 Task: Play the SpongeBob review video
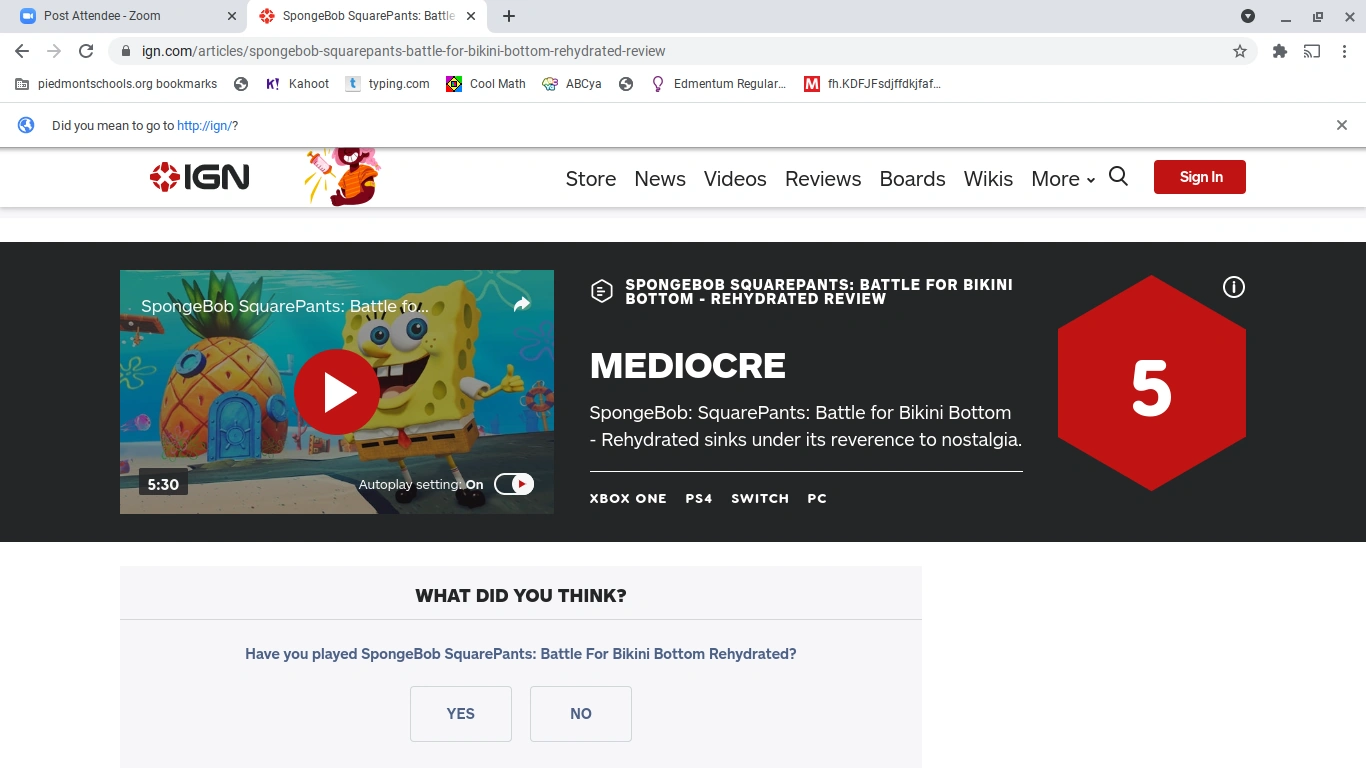click(x=337, y=392)
